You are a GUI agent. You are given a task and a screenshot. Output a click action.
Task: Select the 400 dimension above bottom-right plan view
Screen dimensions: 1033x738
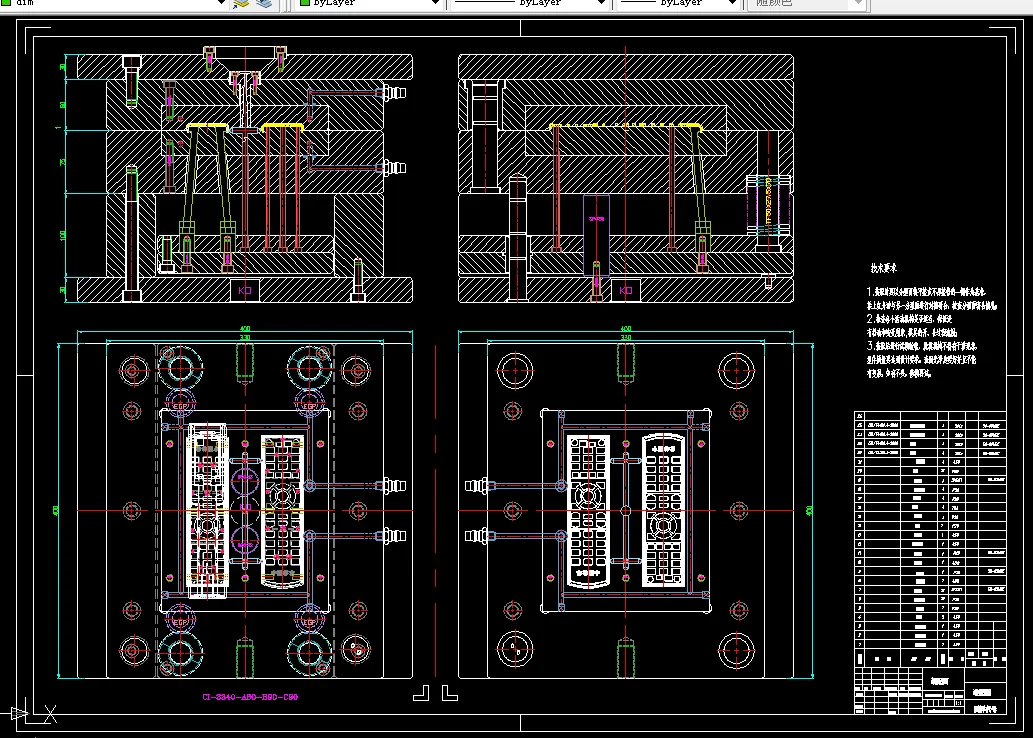point(626,328)
